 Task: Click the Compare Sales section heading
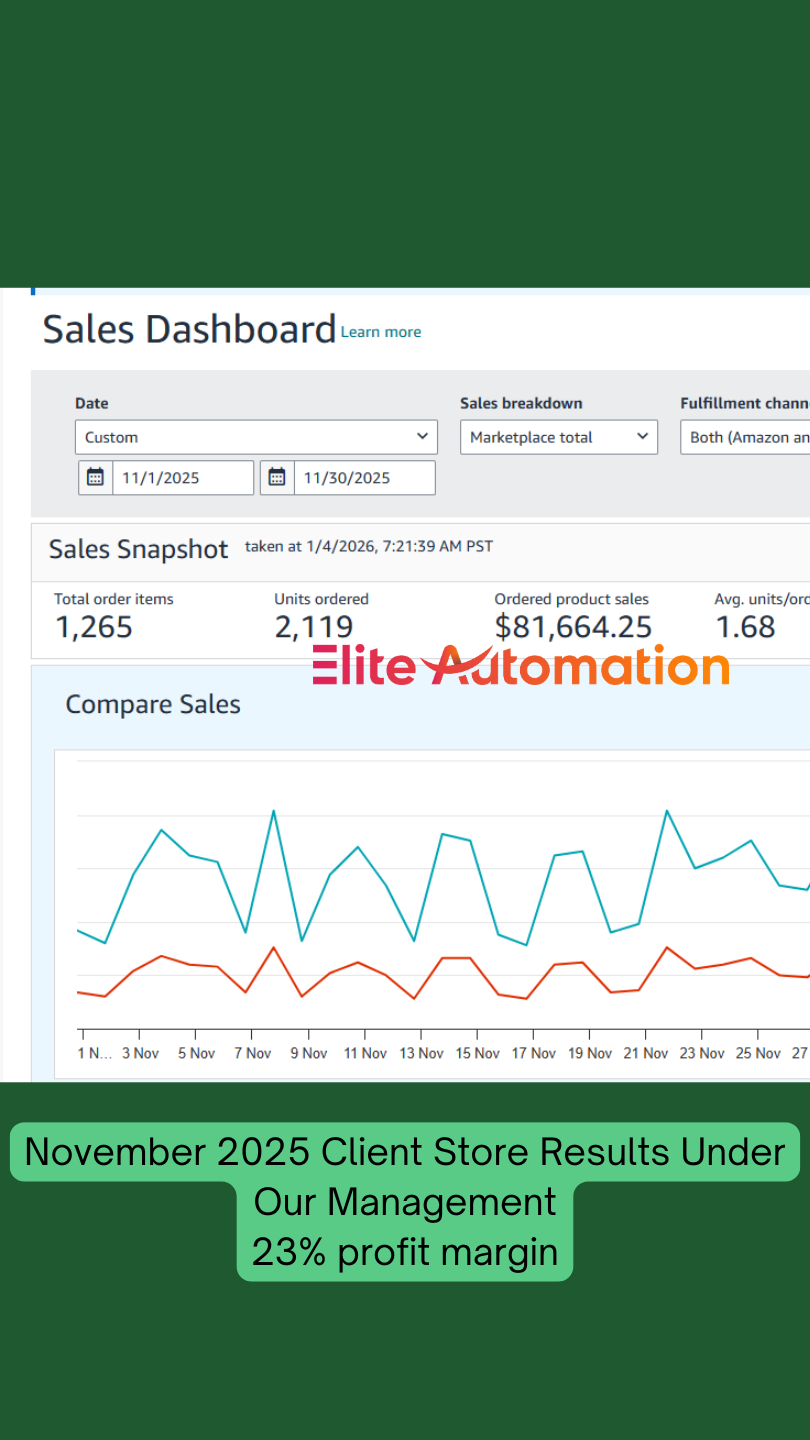[153, 704]
